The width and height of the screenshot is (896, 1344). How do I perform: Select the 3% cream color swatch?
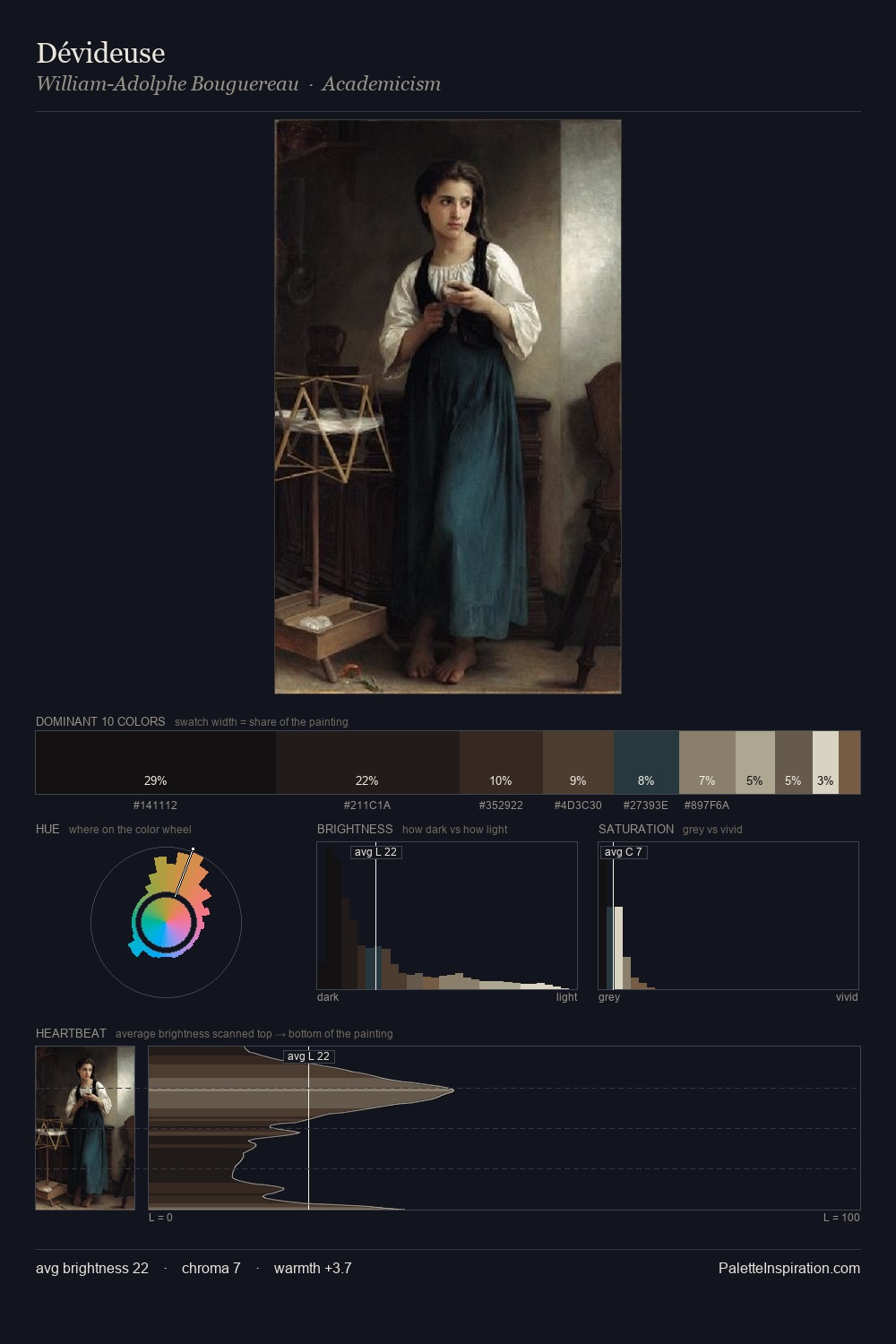point(825,762)
